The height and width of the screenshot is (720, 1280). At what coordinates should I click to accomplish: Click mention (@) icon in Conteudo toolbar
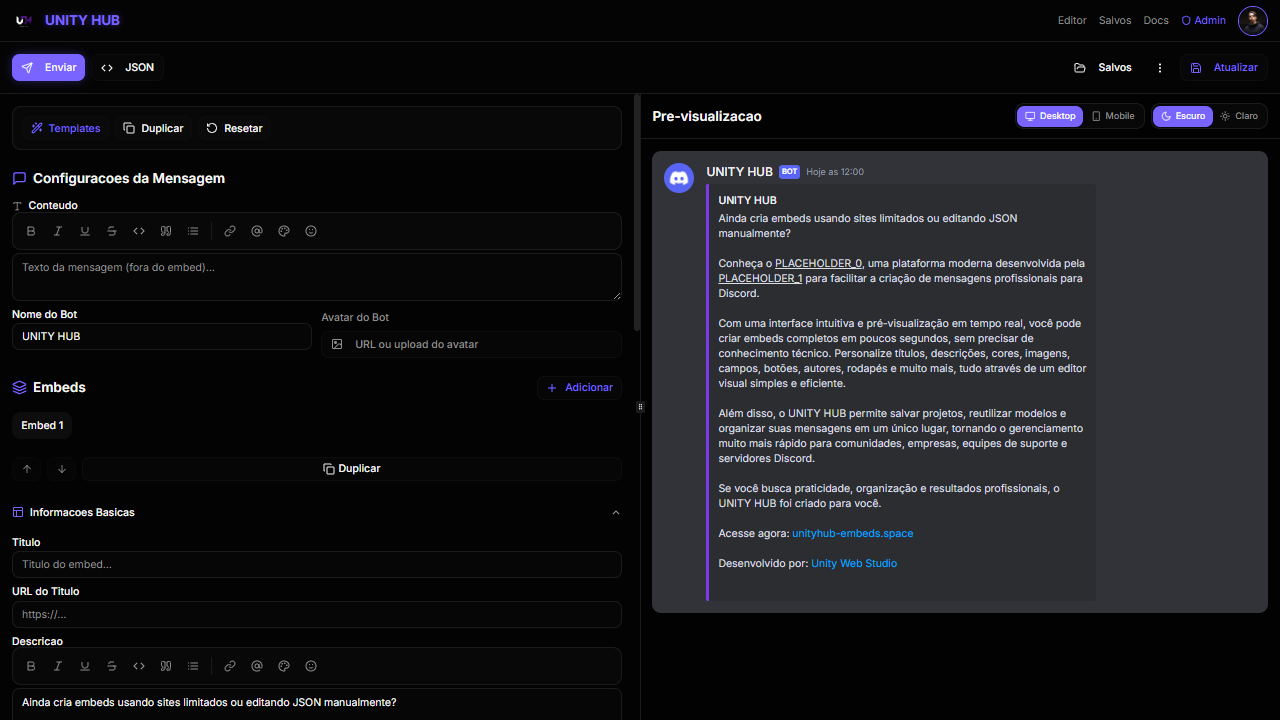[257, 231]
